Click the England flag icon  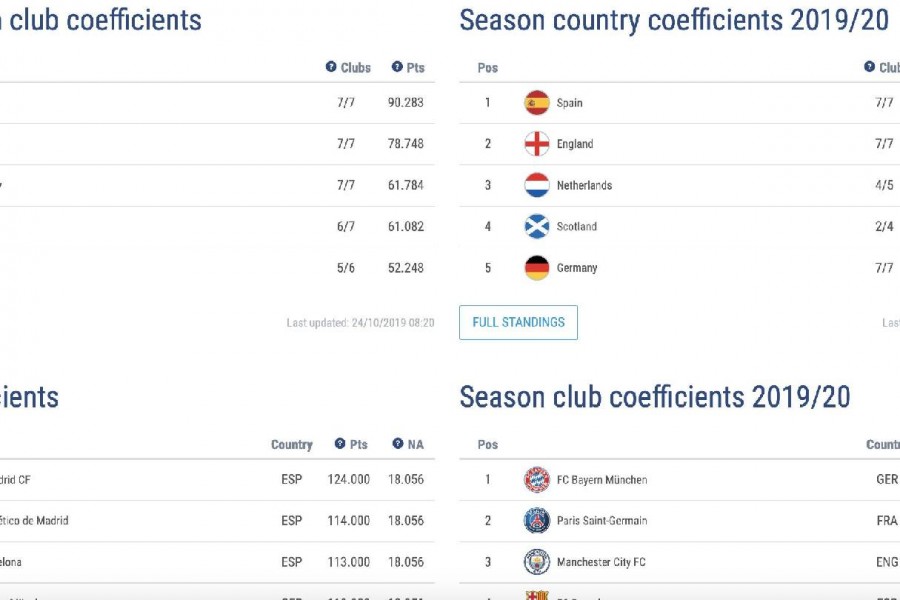(537, 144)
